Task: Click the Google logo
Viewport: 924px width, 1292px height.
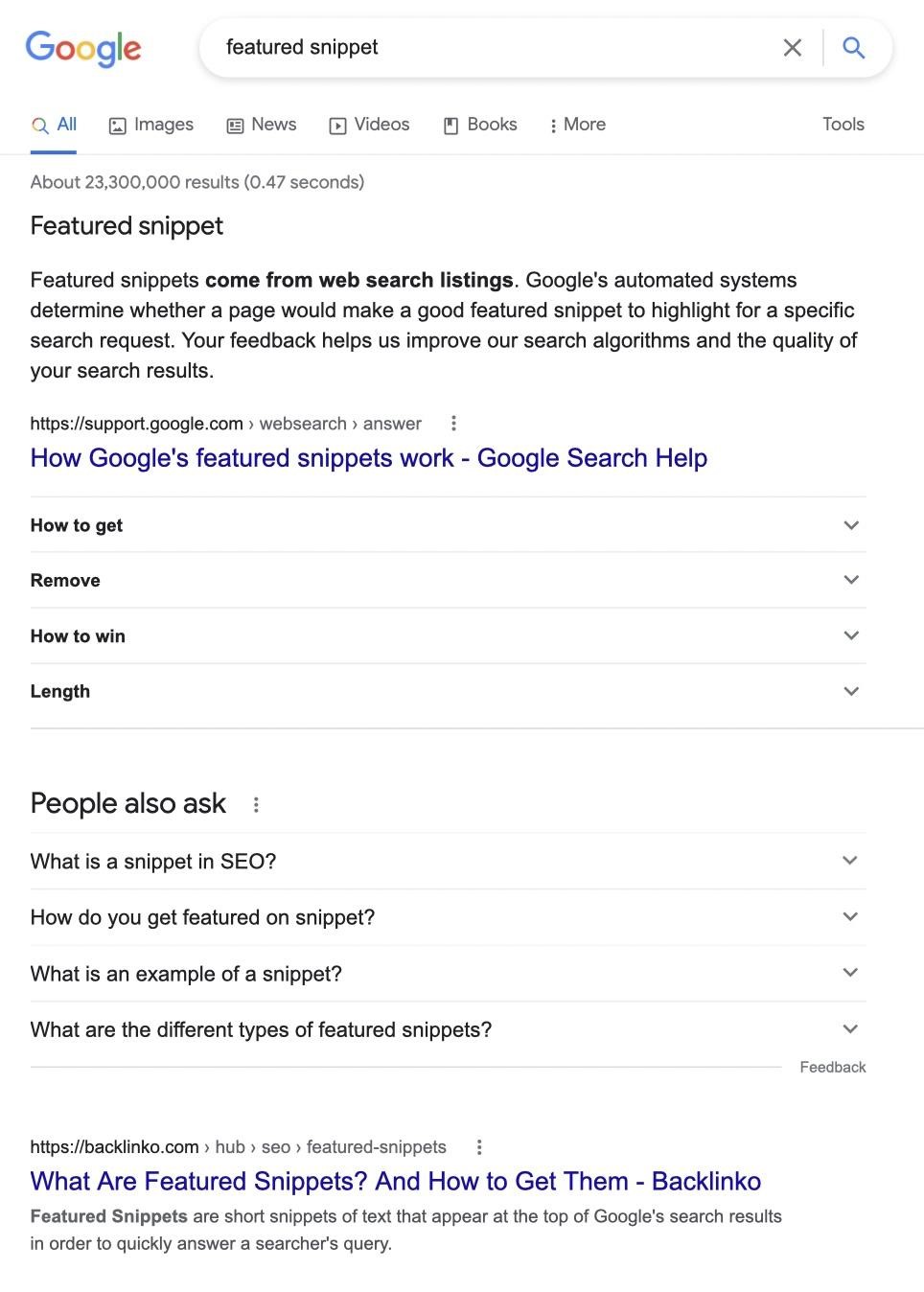Action: point(83,48)
